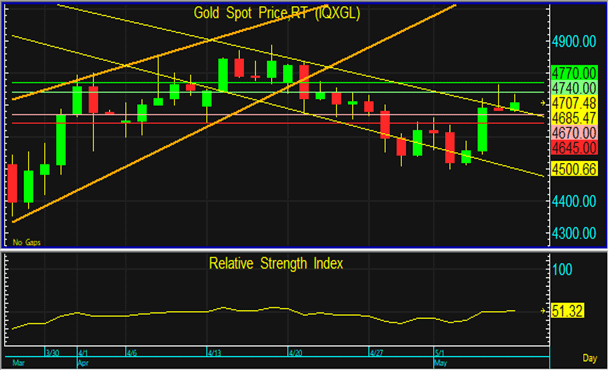Select the 3/30 date marker on timeline
609x371 pixels.
click(x=52, y=353)
